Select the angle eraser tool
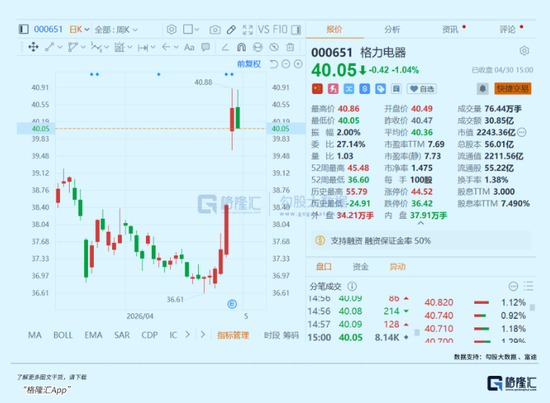 click(225, 47)
